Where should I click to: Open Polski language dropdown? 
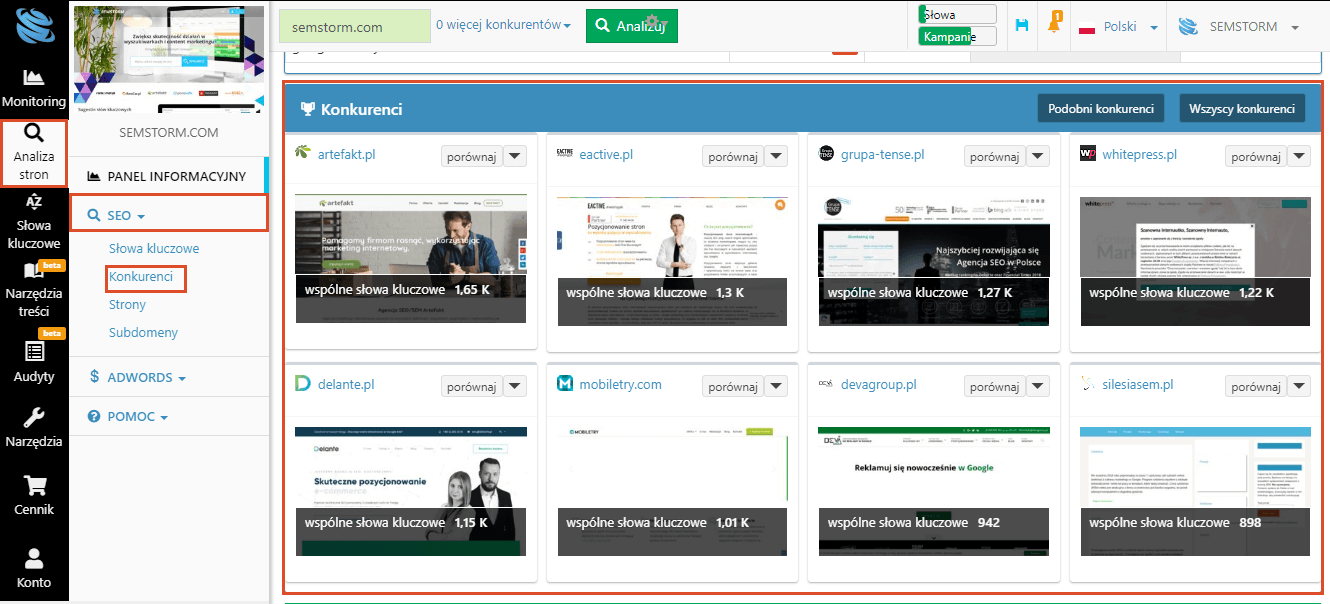1118,27
